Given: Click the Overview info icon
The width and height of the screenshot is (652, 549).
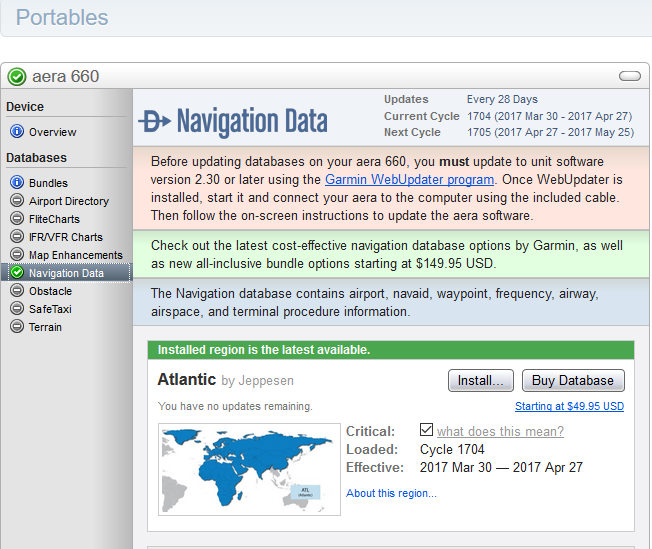Looking at the screenshot, I should 17,131.
